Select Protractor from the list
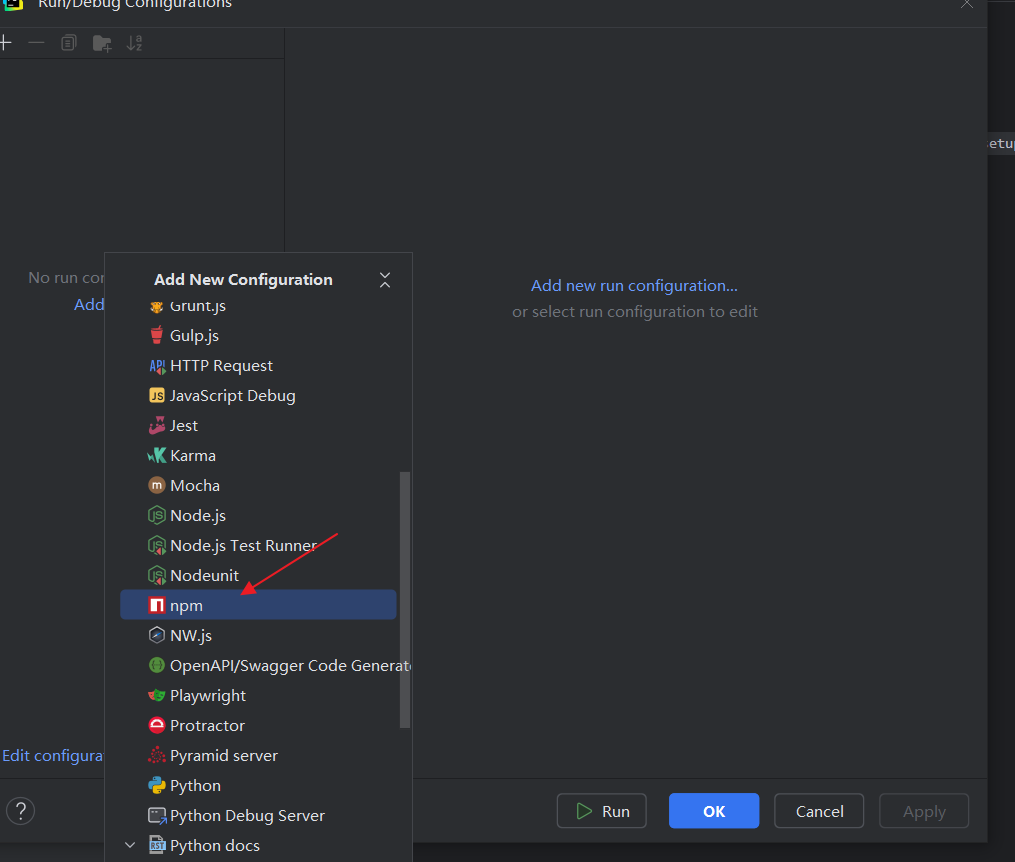Viewport: 1015px width, 862px height. coord(258,725)
